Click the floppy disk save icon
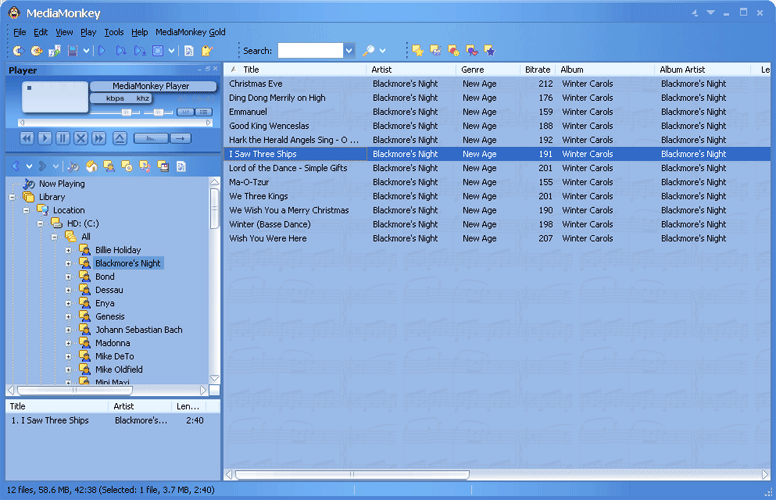 pos(73,50)
